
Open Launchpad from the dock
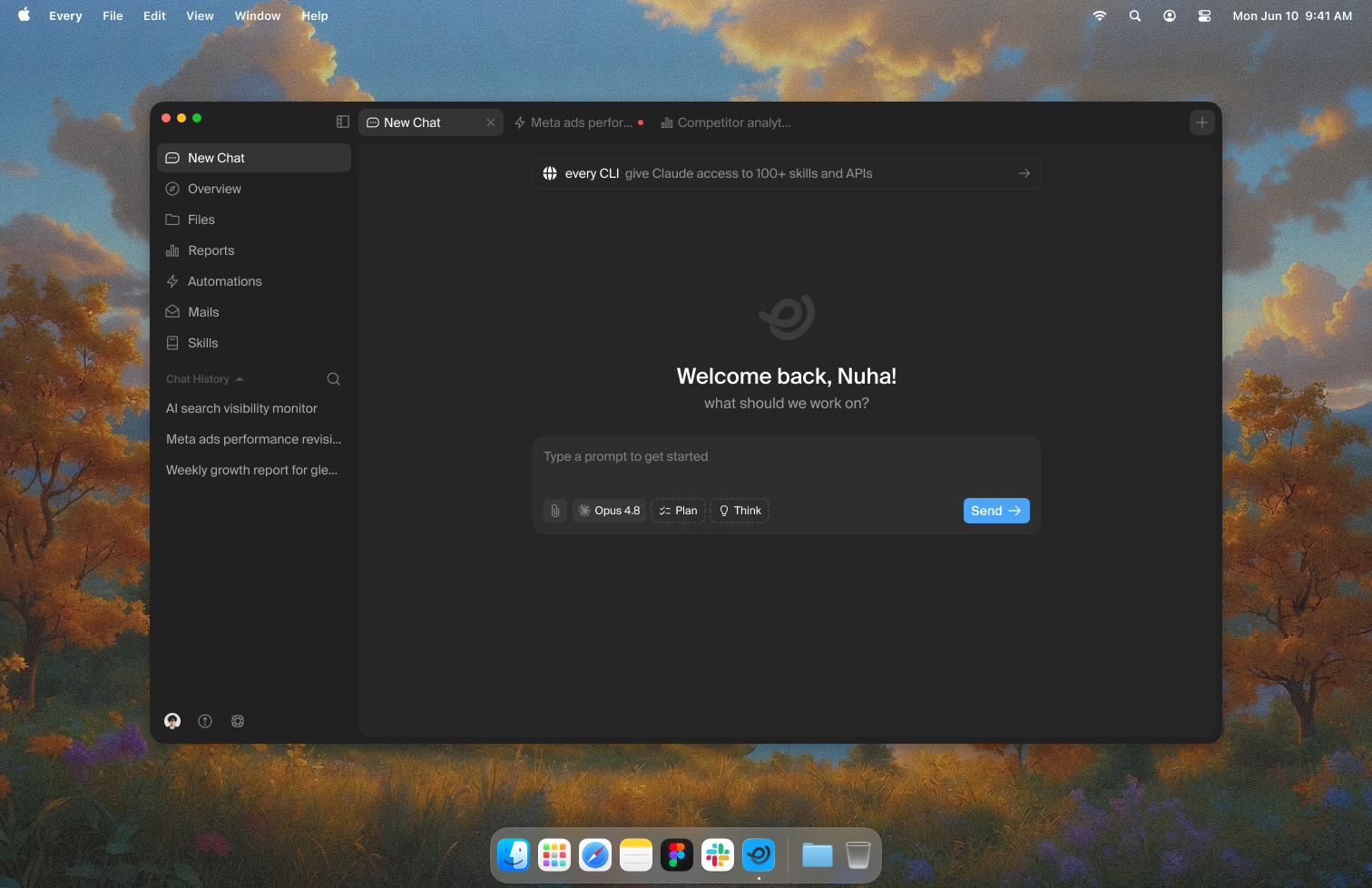point(554,854)
